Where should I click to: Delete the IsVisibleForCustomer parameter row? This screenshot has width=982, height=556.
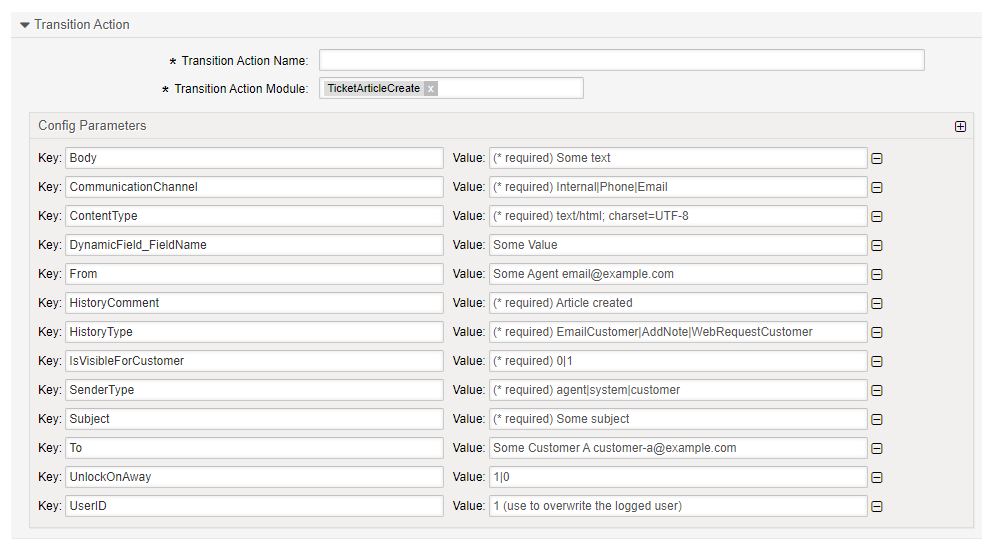pyautogui.click(x=877, y=361)
